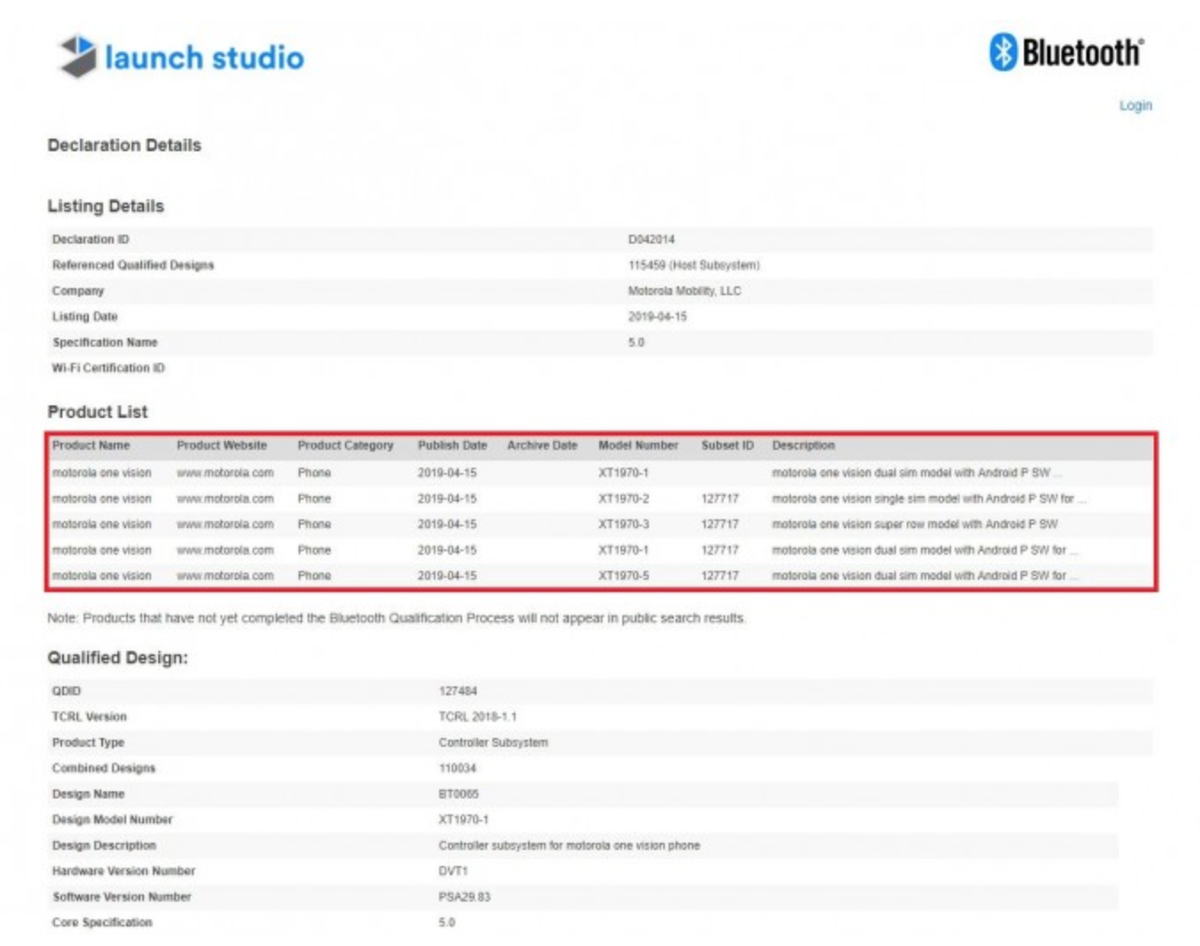1200x946 pixels.
Task: Click the Listing Date value 2019-04-15
Action: [657, 317]
